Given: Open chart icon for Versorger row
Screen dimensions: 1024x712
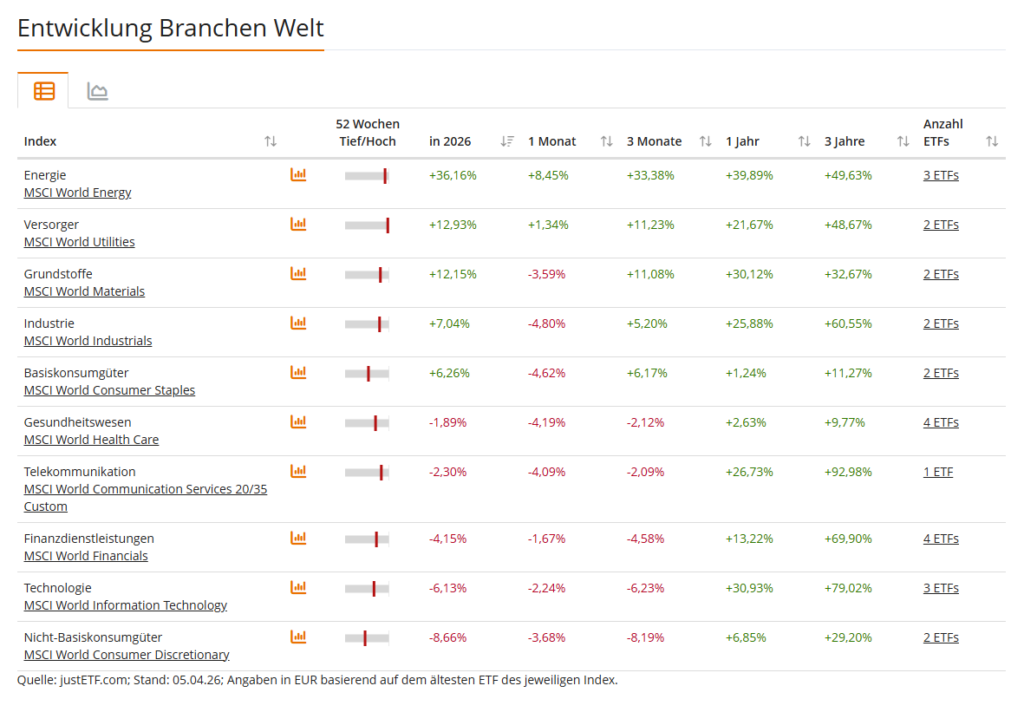Looking at the screenshot, I should pos(298,224).
